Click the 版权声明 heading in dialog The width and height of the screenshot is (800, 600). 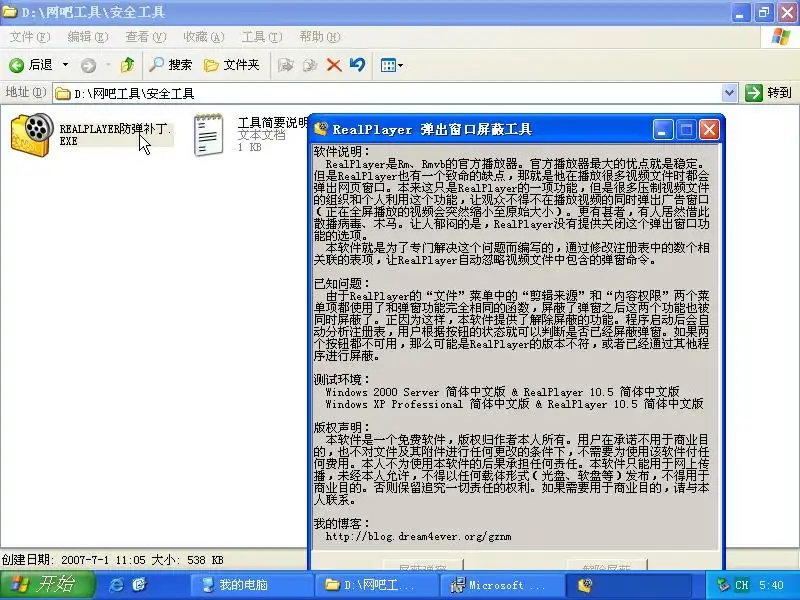coord(341,428)
